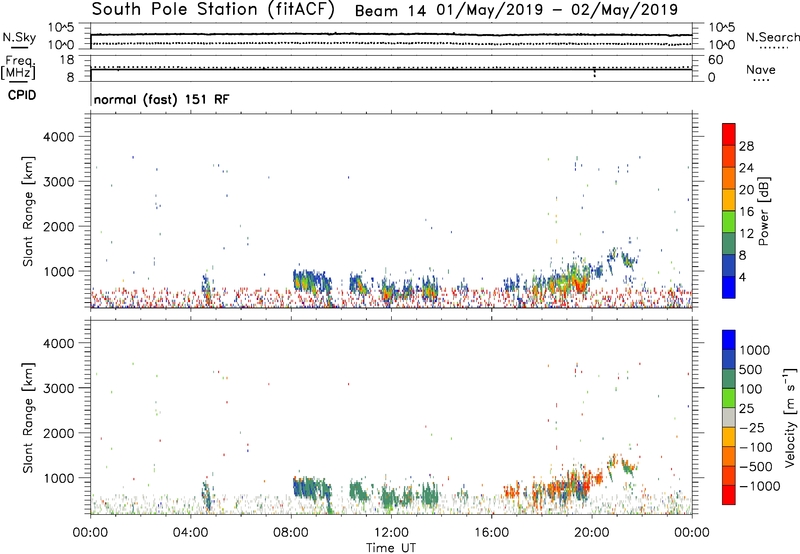Click the '60' Nave axis tick

pyautogui.click(x=715, y=60)
